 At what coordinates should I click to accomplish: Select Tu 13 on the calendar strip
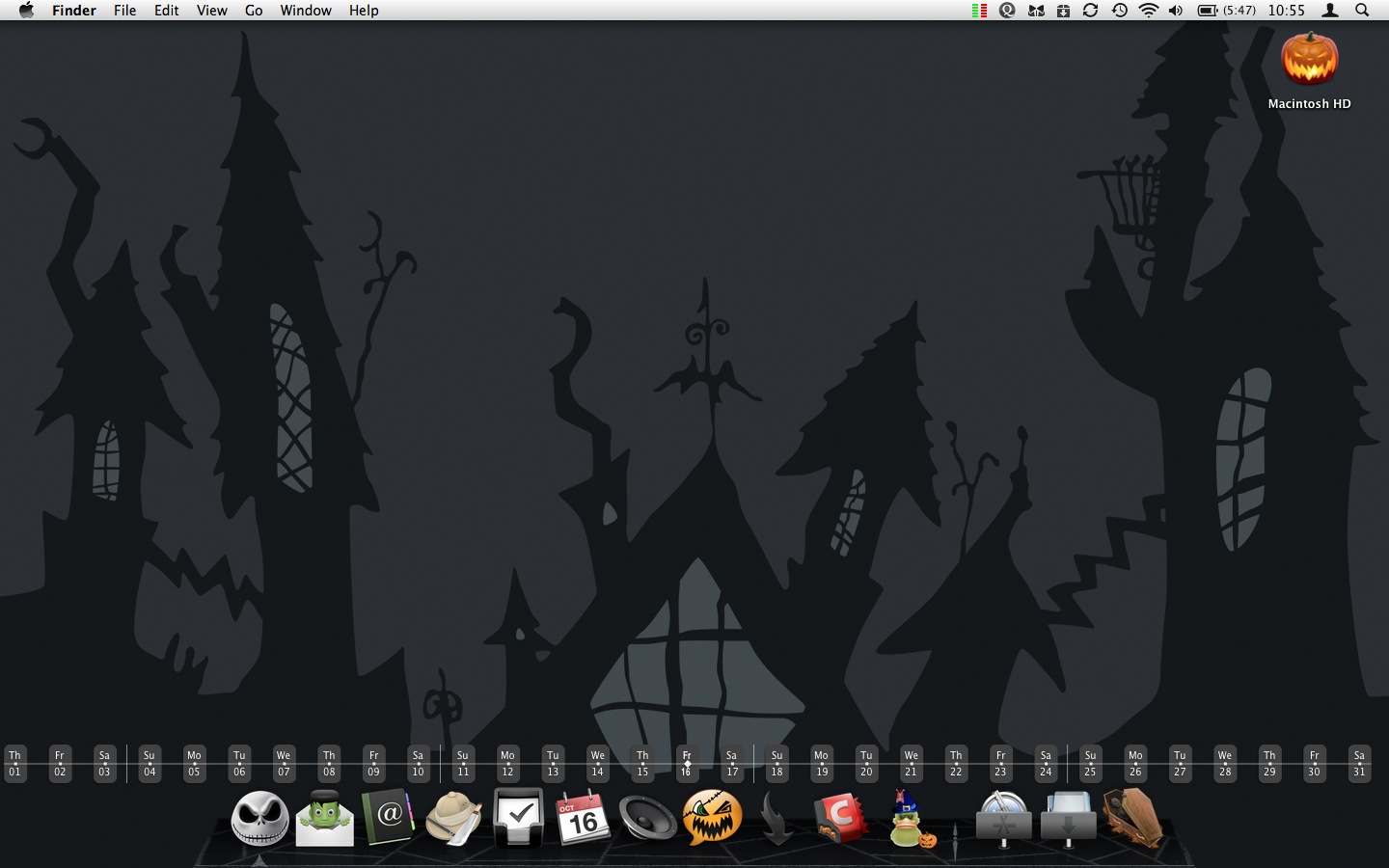pyautogui.click(x=553, y=764)
